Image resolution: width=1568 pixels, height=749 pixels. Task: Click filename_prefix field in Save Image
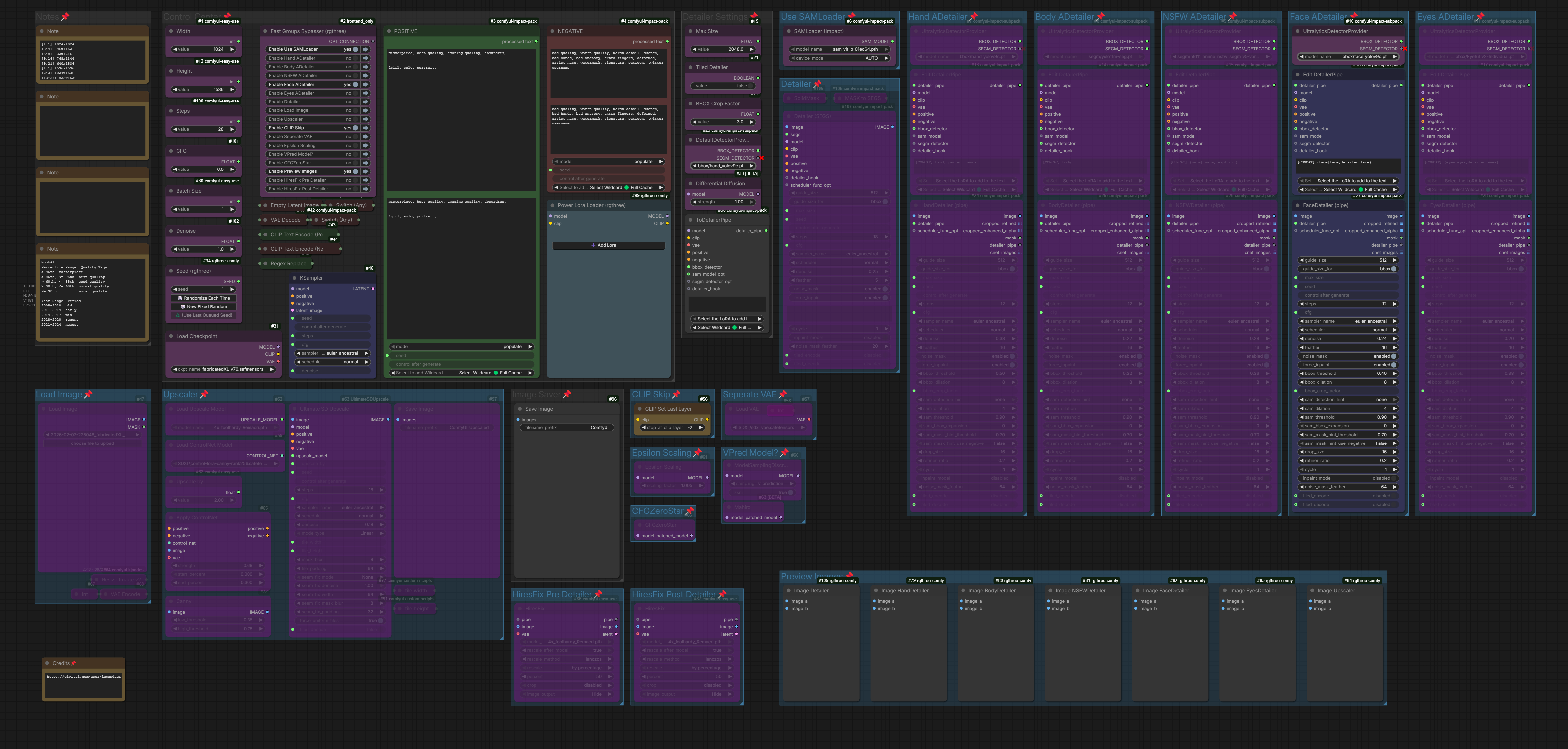click(567, 427)
